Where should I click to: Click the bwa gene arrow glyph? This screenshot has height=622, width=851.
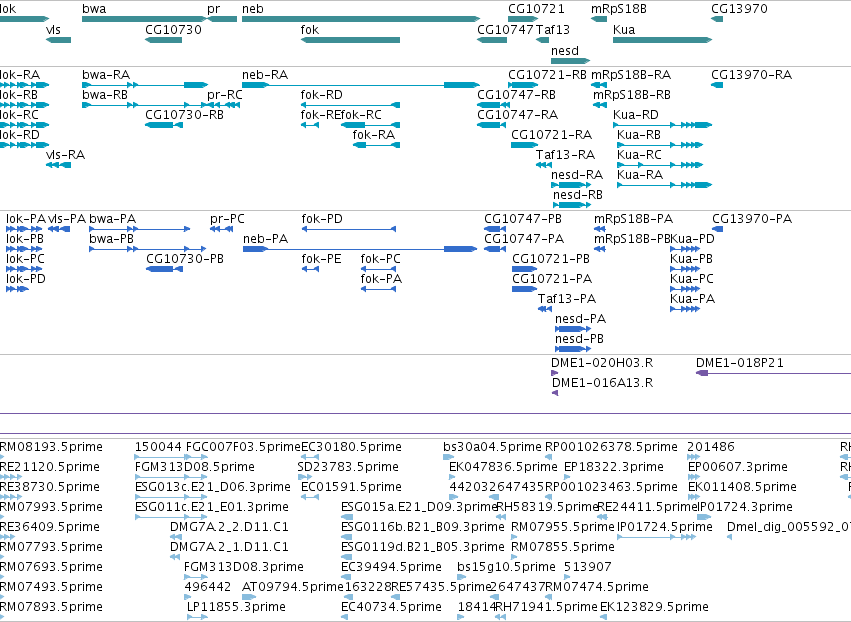pyautogui.click(x=144, y=19)
